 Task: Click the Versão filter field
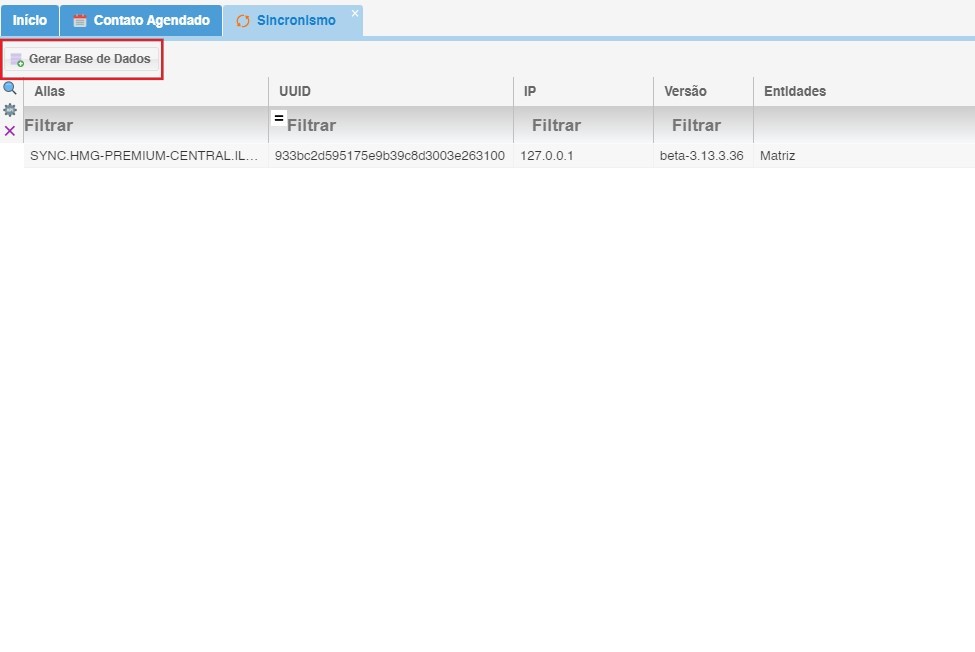[704, 126]
